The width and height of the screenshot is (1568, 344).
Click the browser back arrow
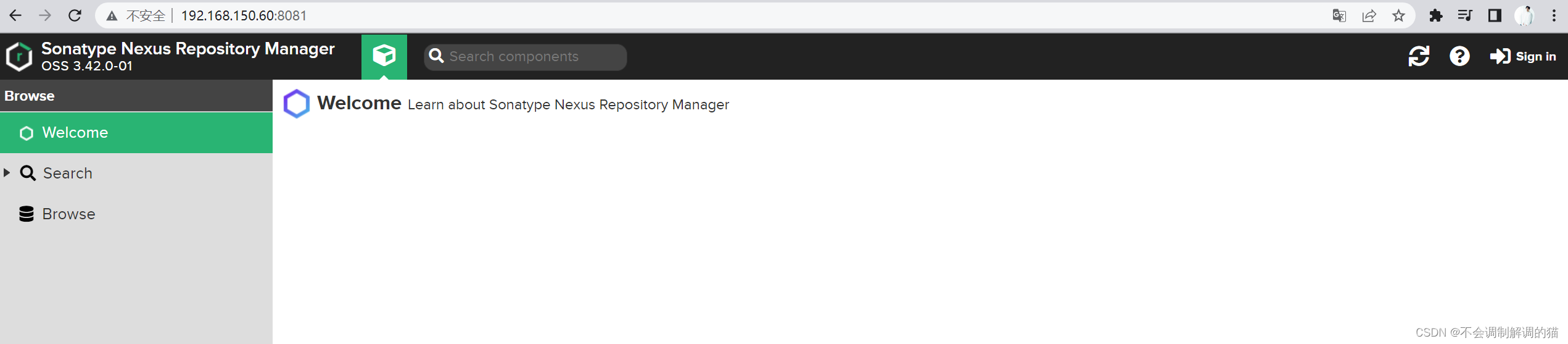coord(15,15)
